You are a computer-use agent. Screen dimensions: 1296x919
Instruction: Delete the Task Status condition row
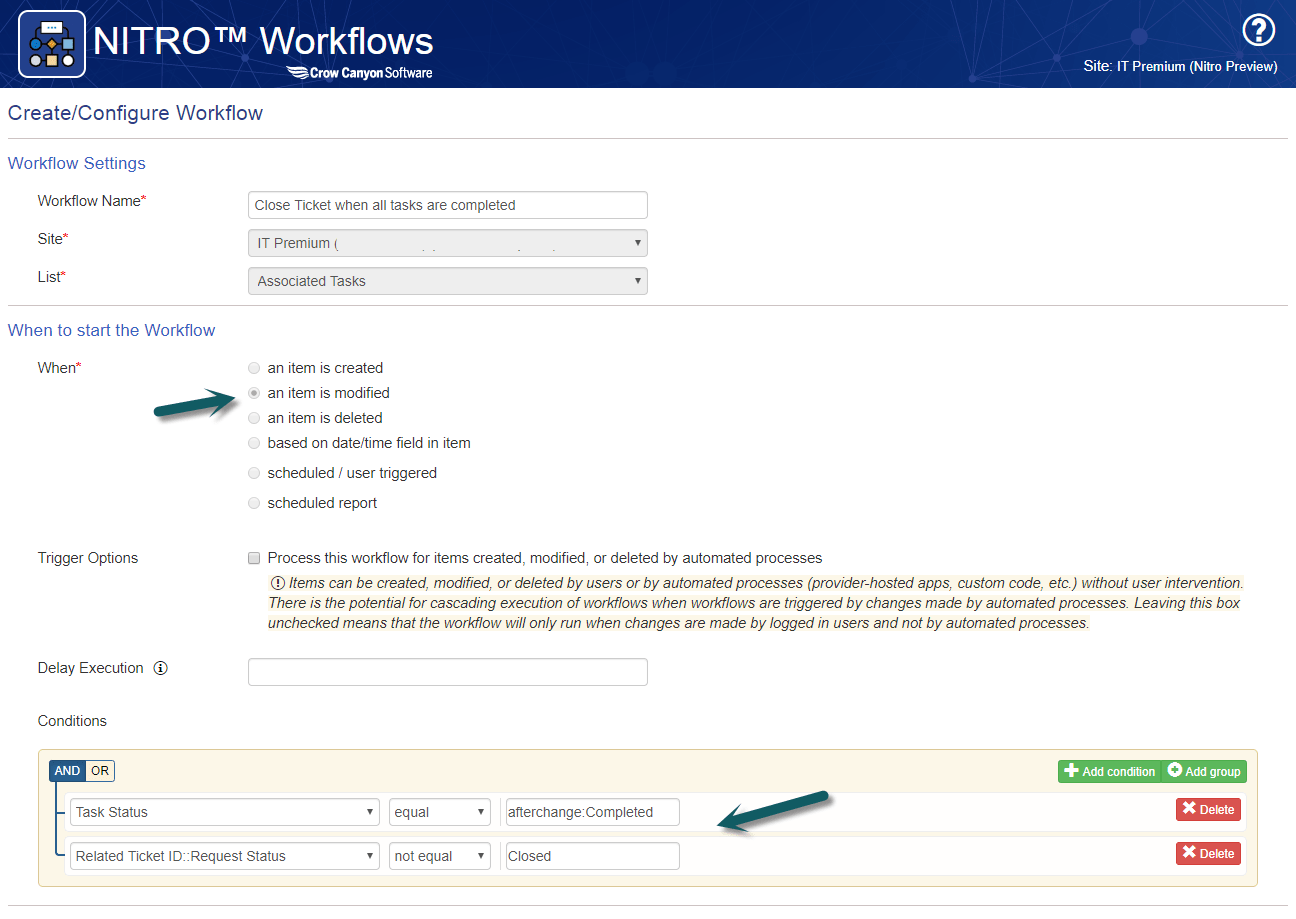point(1208,809)
